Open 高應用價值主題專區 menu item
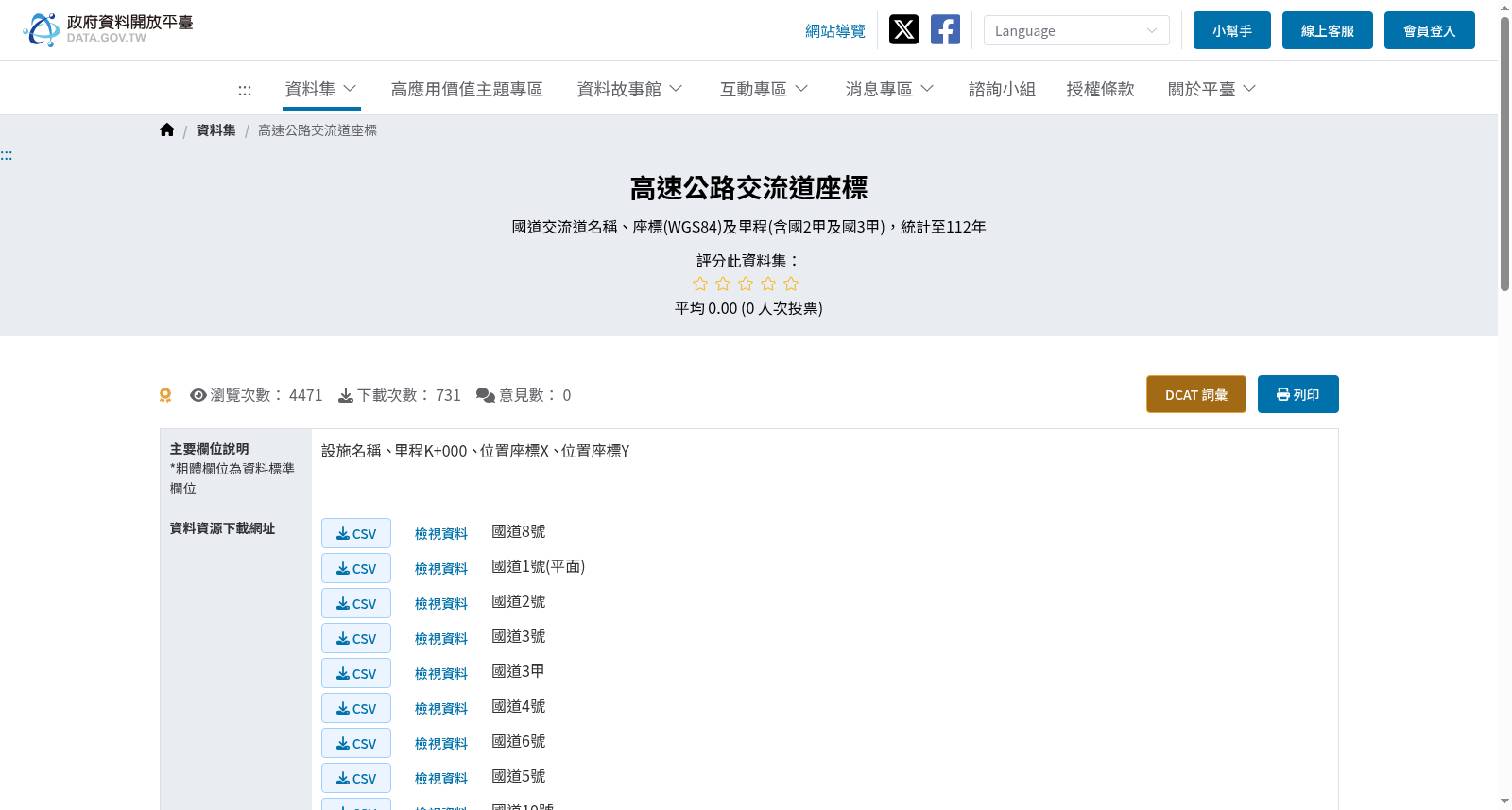This screenshot has height=810, width=1512. coord(467,89)
